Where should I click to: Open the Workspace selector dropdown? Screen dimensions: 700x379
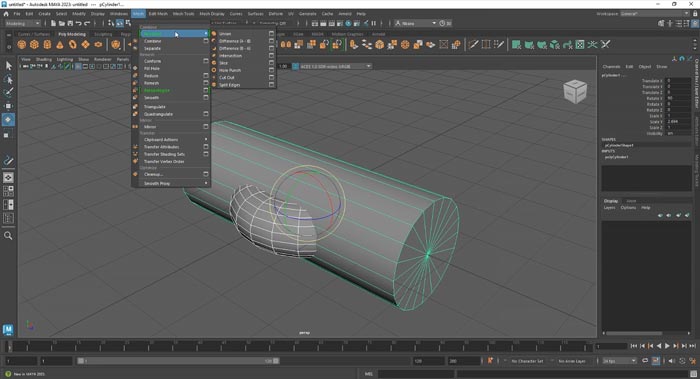[x=654, y=14]
